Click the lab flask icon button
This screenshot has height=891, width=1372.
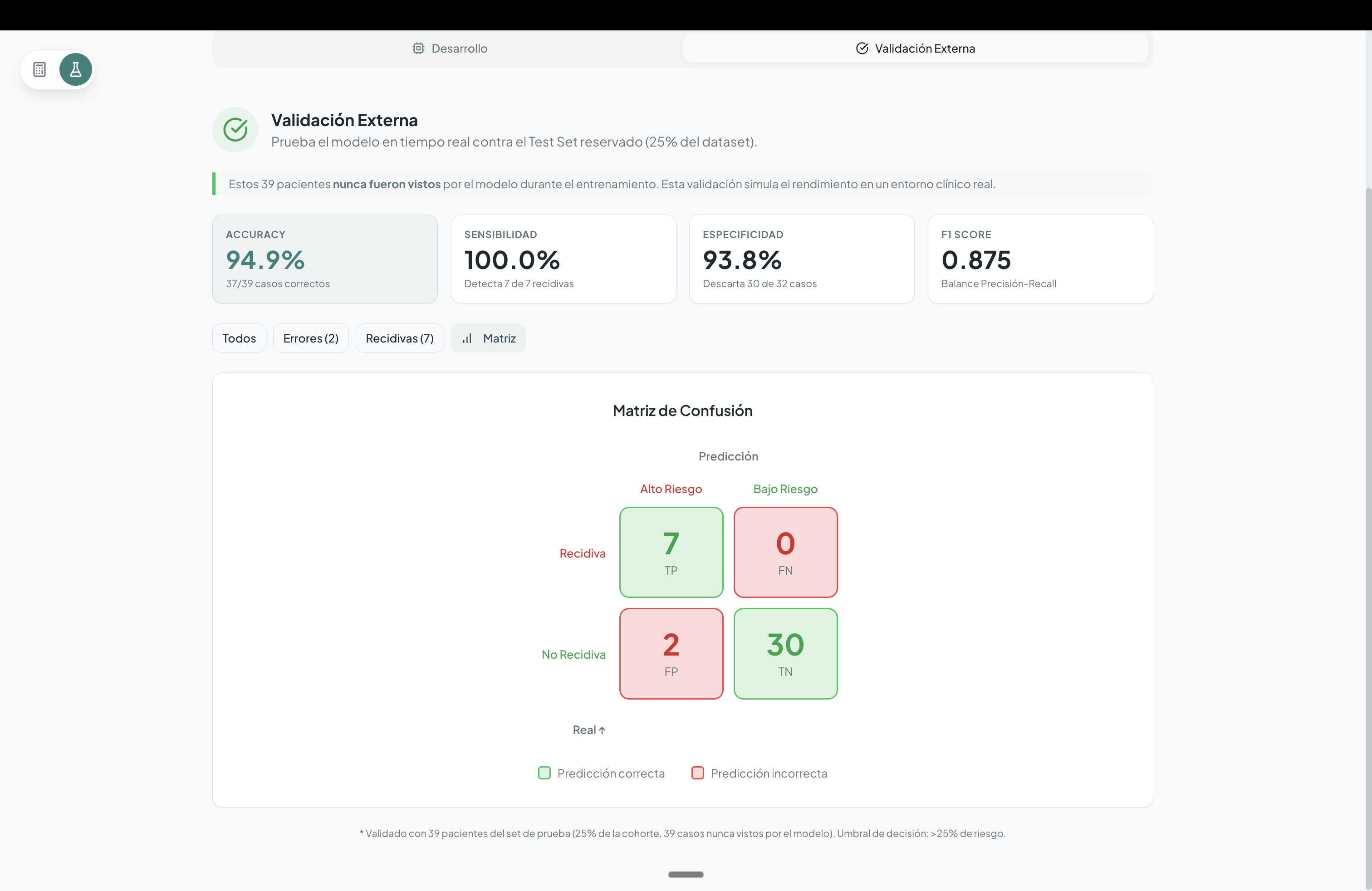click(x=75, y=70)
